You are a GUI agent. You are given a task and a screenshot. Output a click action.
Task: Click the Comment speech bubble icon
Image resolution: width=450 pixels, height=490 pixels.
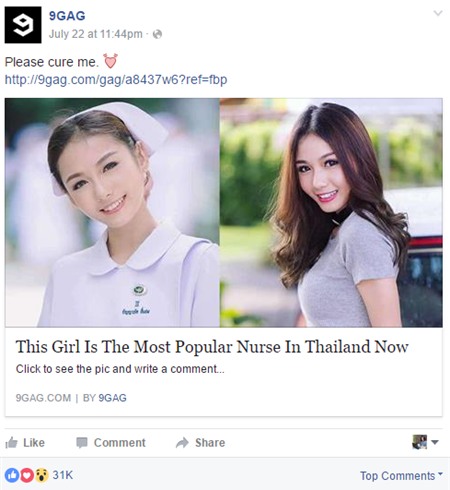(x=82, y=443)
